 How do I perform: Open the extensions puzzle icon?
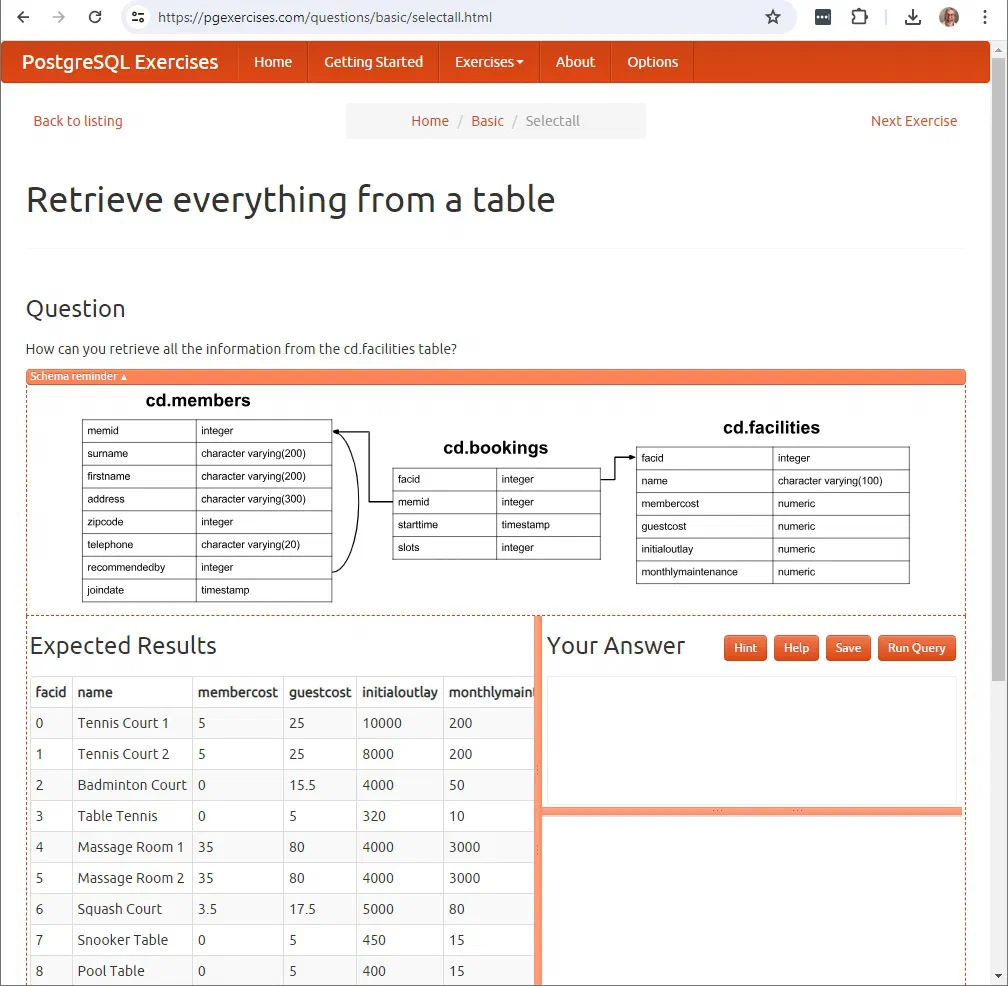[859, 17]
